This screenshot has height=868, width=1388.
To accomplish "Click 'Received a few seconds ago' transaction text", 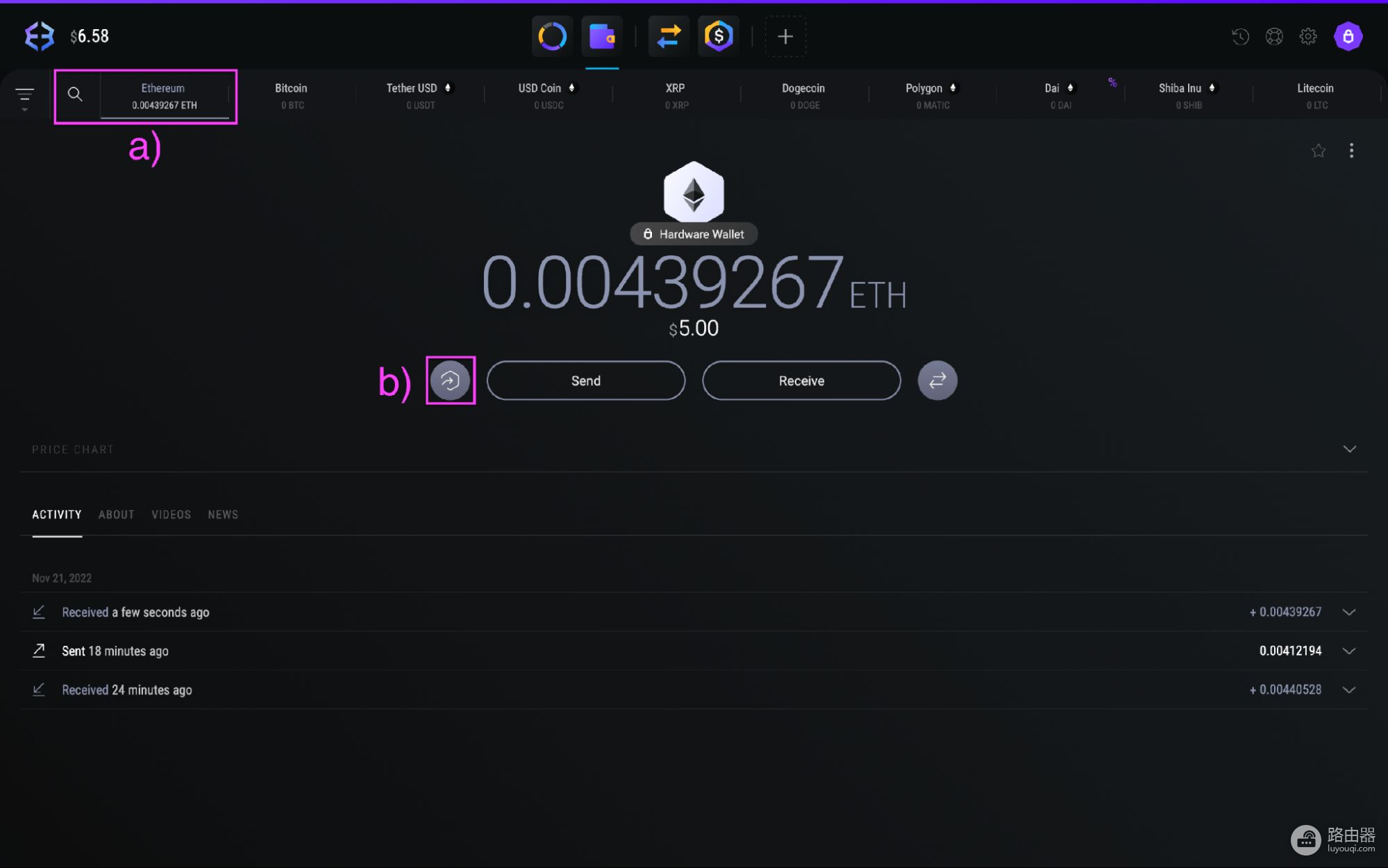I will (135, 612).
